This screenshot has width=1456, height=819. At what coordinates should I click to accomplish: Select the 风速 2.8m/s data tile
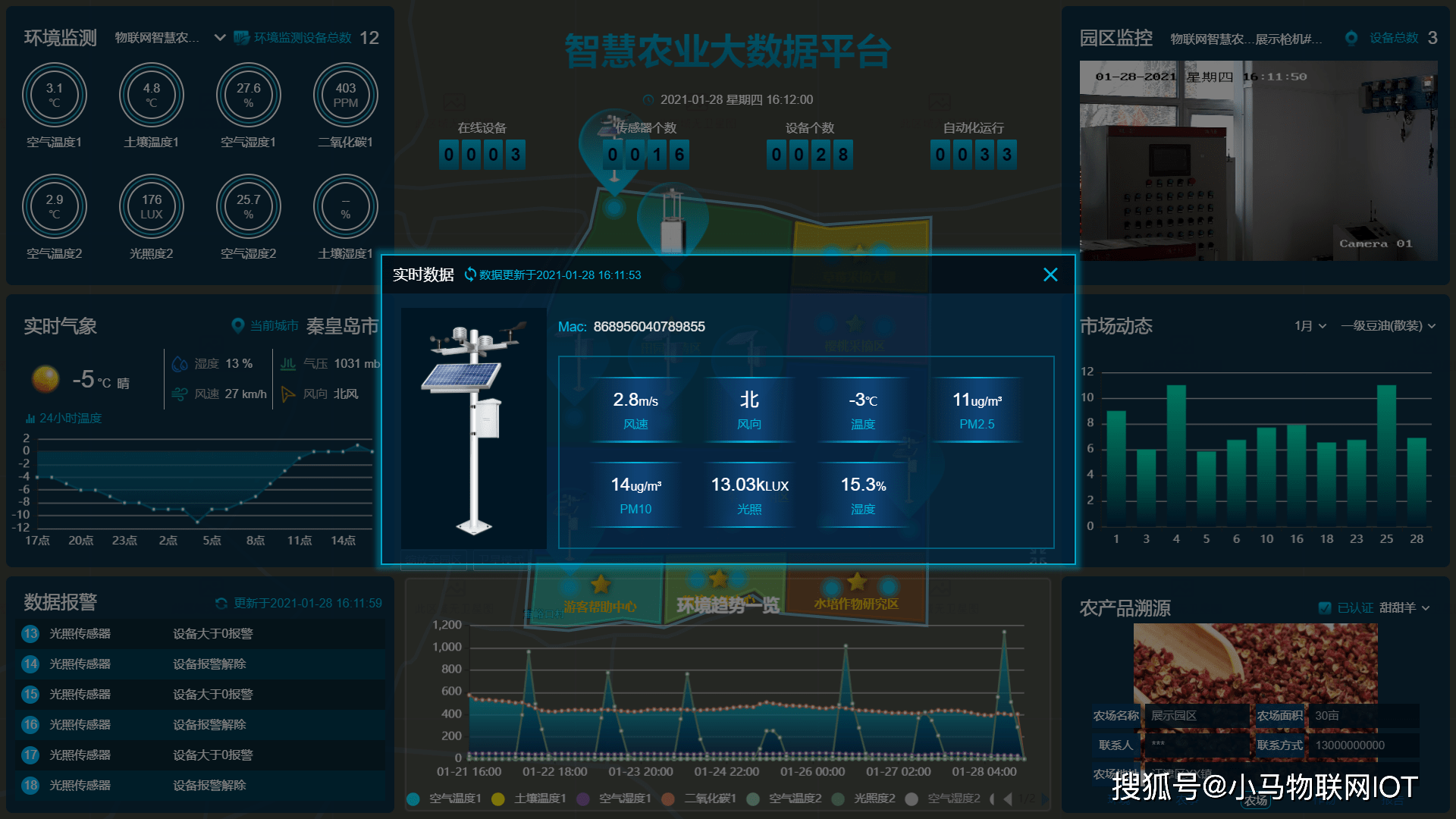[635, 410]
